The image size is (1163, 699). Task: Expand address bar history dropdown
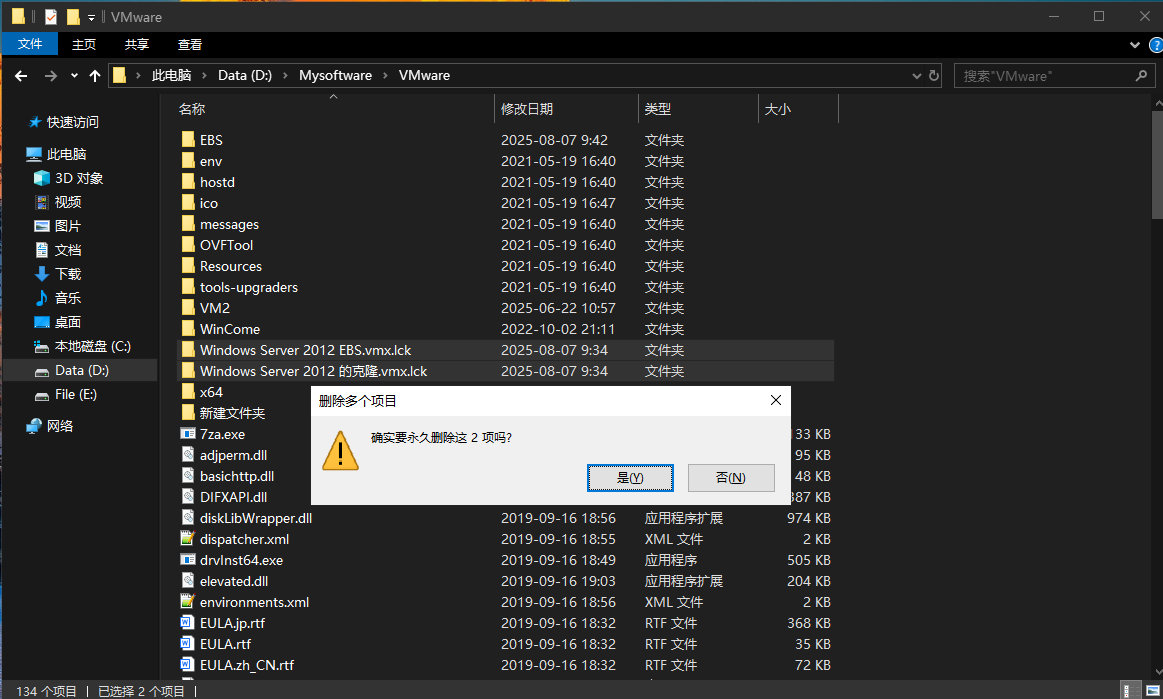click(x=917, y=76)
